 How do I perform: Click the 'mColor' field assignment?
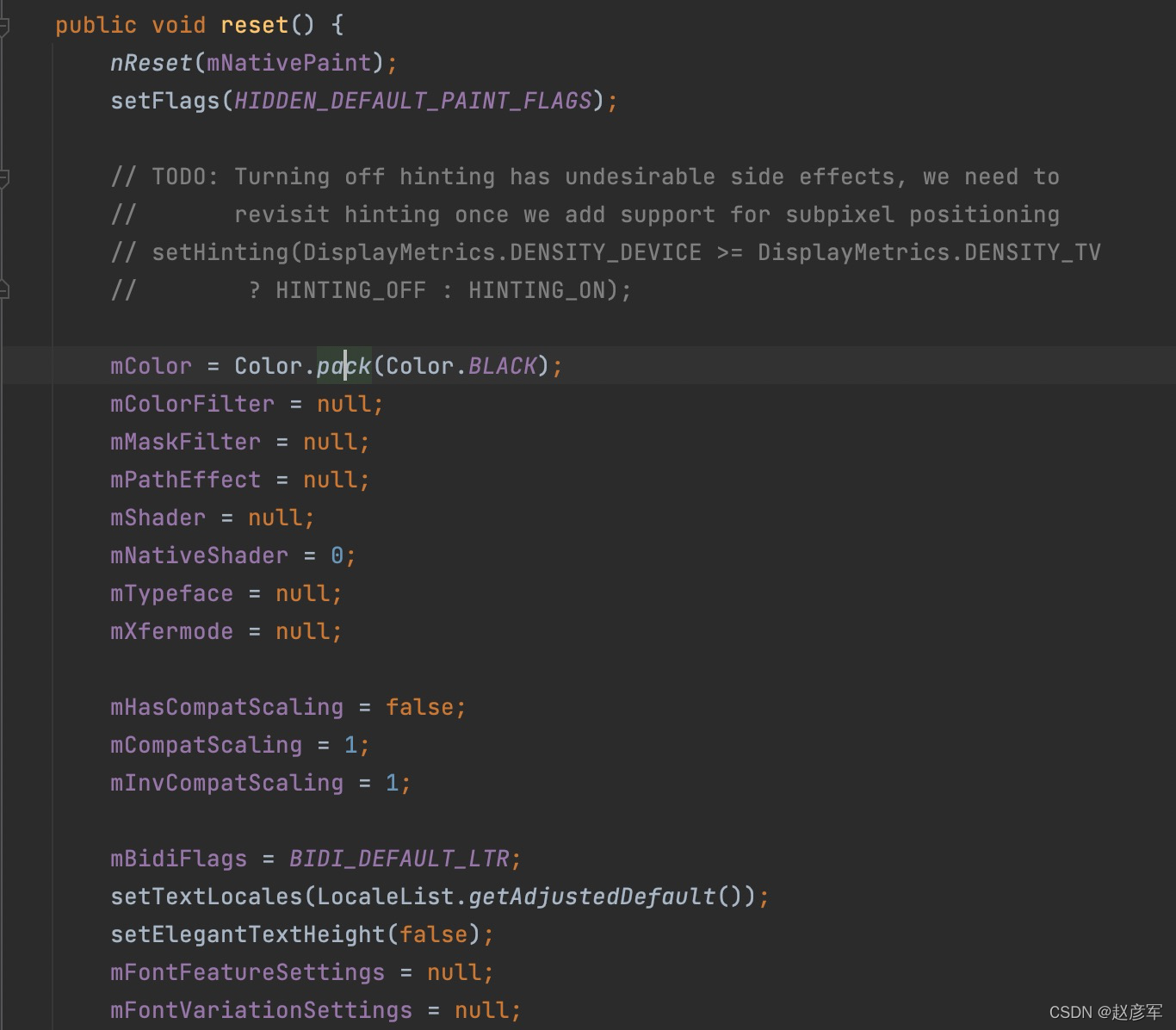[x=151, y=366]
